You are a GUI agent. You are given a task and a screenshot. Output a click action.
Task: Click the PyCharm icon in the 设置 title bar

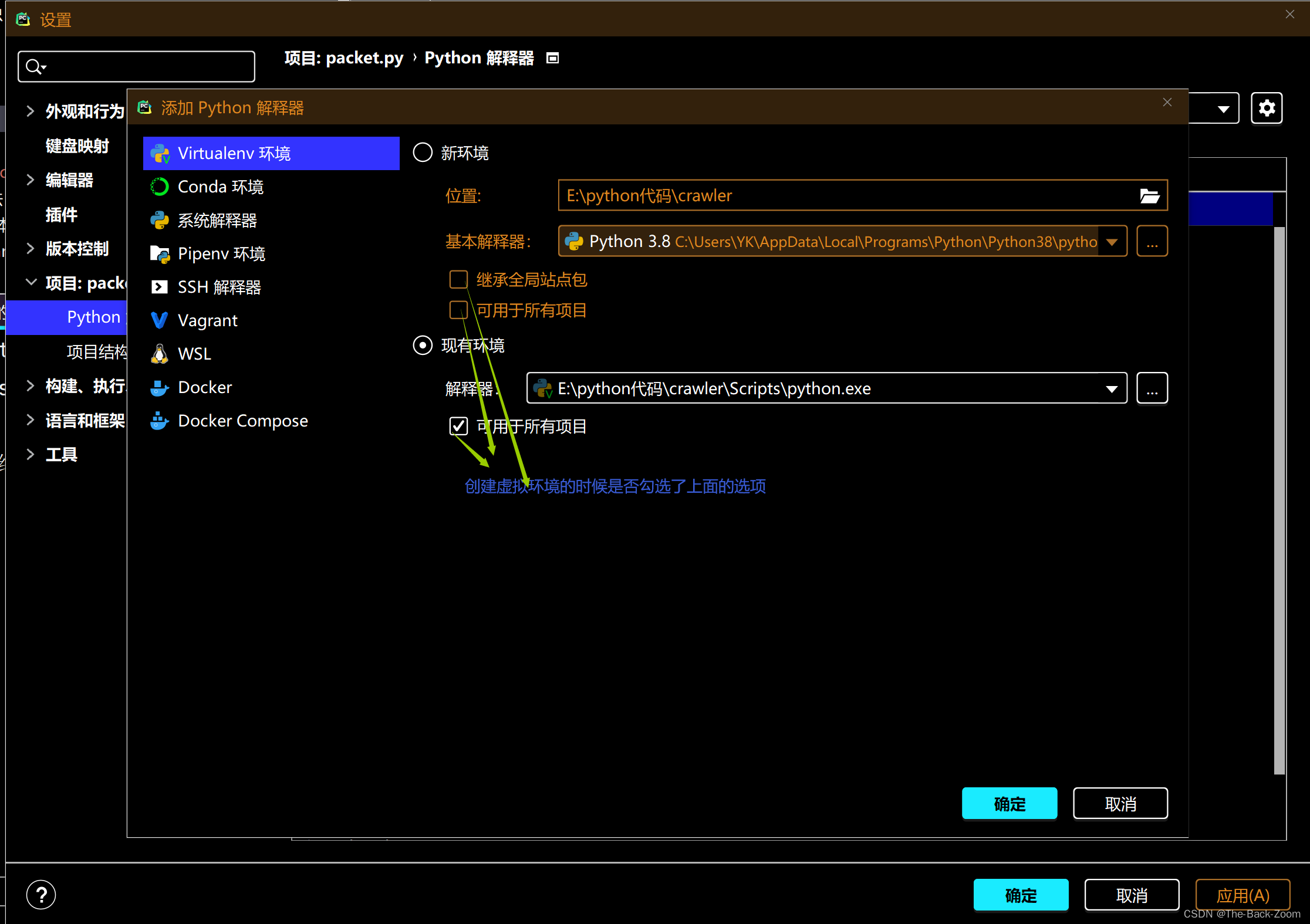23,19
